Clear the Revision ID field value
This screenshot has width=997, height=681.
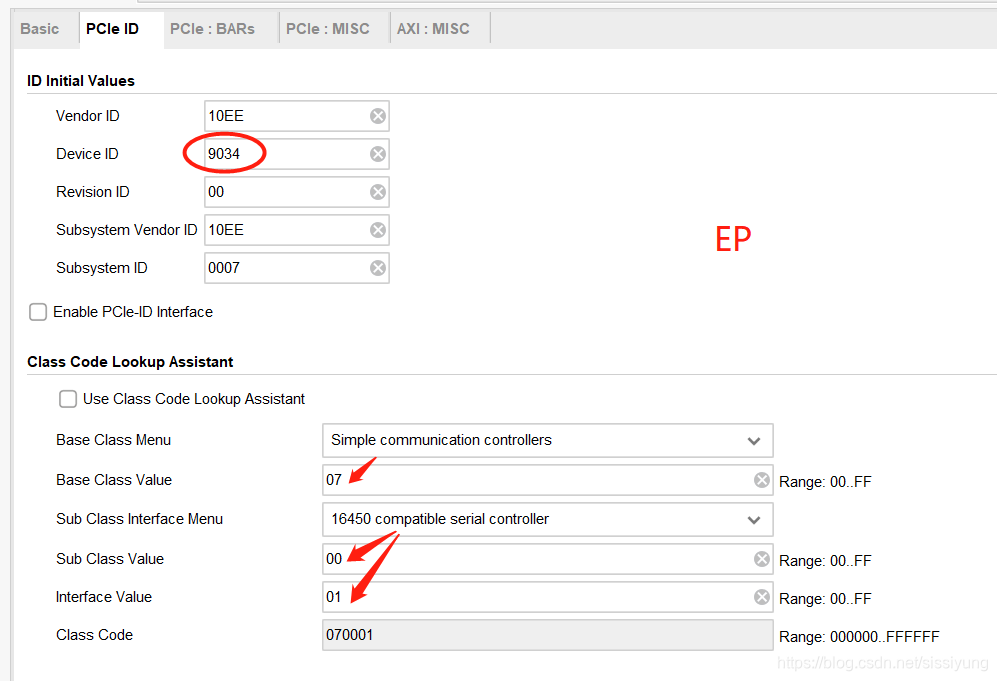(378, 192)
